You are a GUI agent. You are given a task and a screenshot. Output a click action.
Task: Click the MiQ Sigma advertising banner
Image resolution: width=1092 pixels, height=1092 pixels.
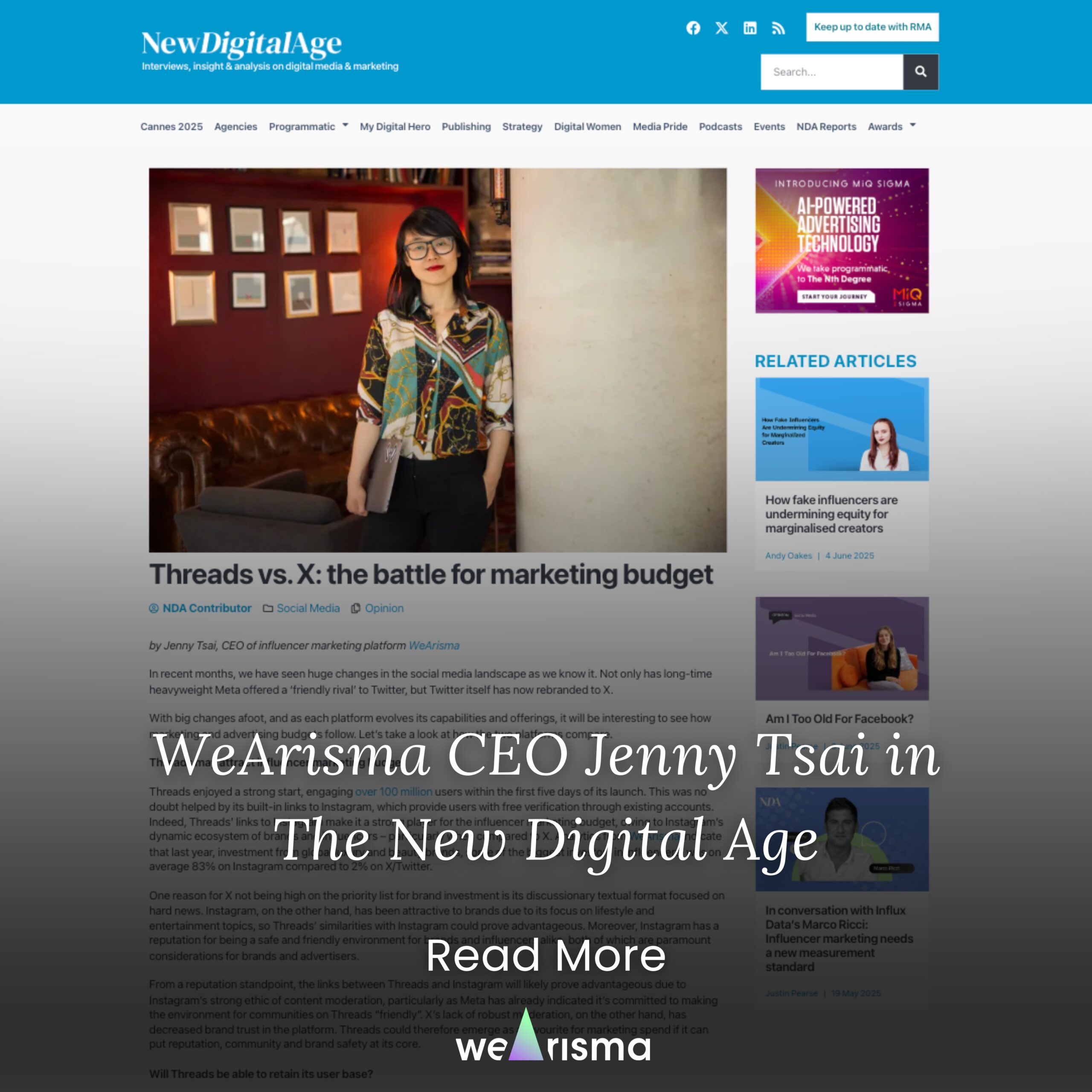tap(842, 240)
